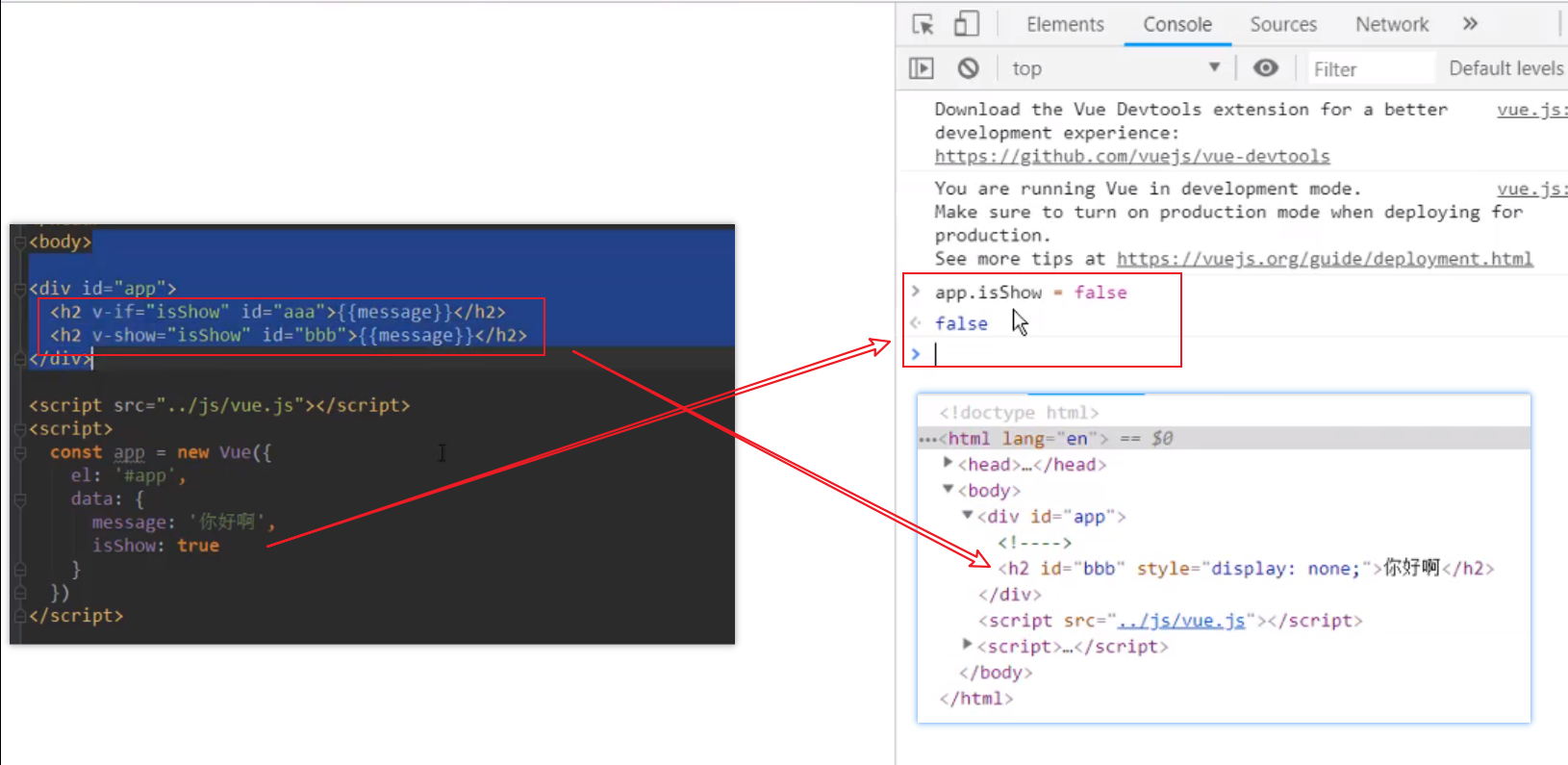The width and height of the screenshot is (1568, 765).
Task: Open the vue.js source link beside Download message
Action: 1531,110
